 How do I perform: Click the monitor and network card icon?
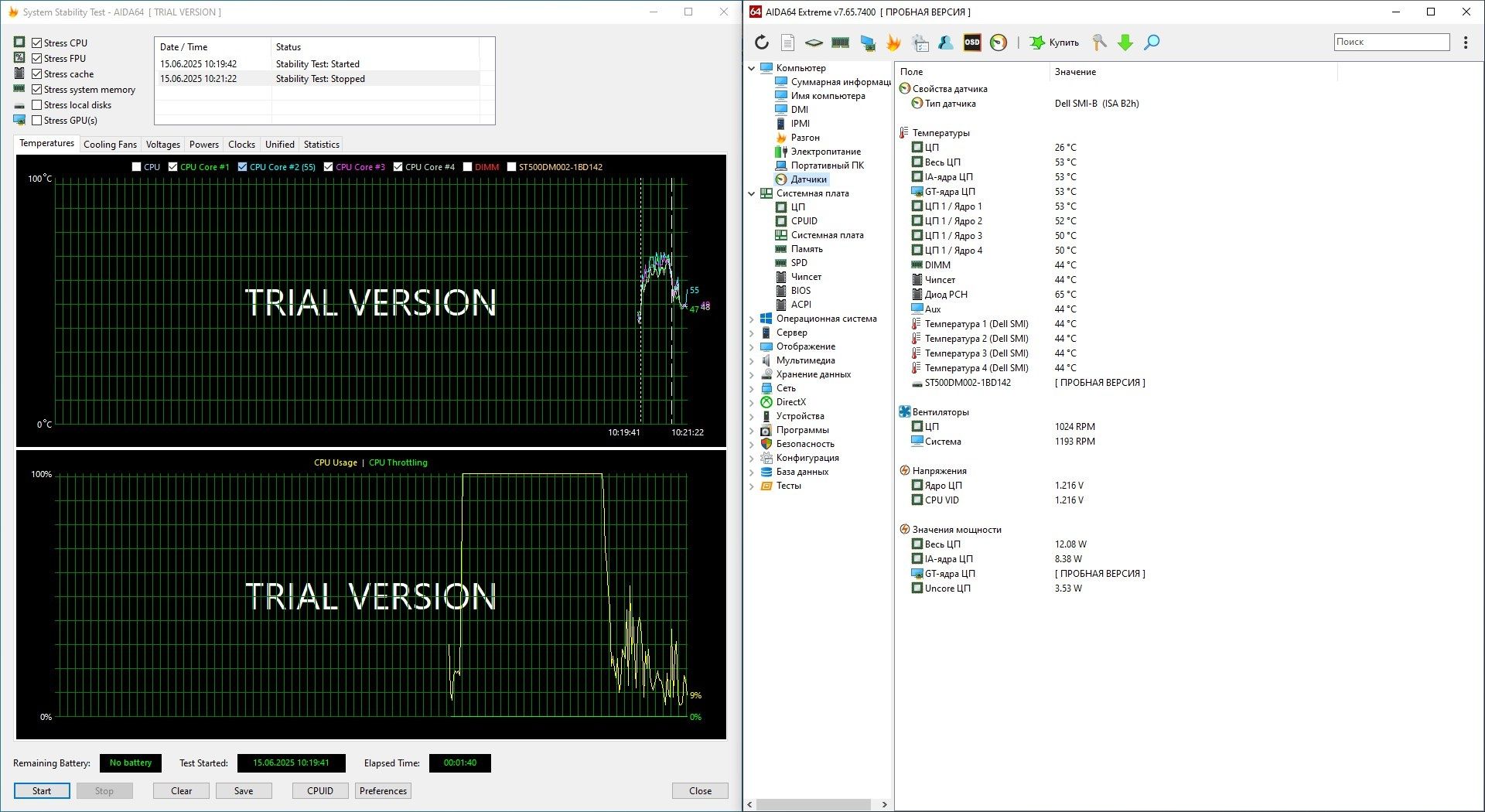(868, 43)
